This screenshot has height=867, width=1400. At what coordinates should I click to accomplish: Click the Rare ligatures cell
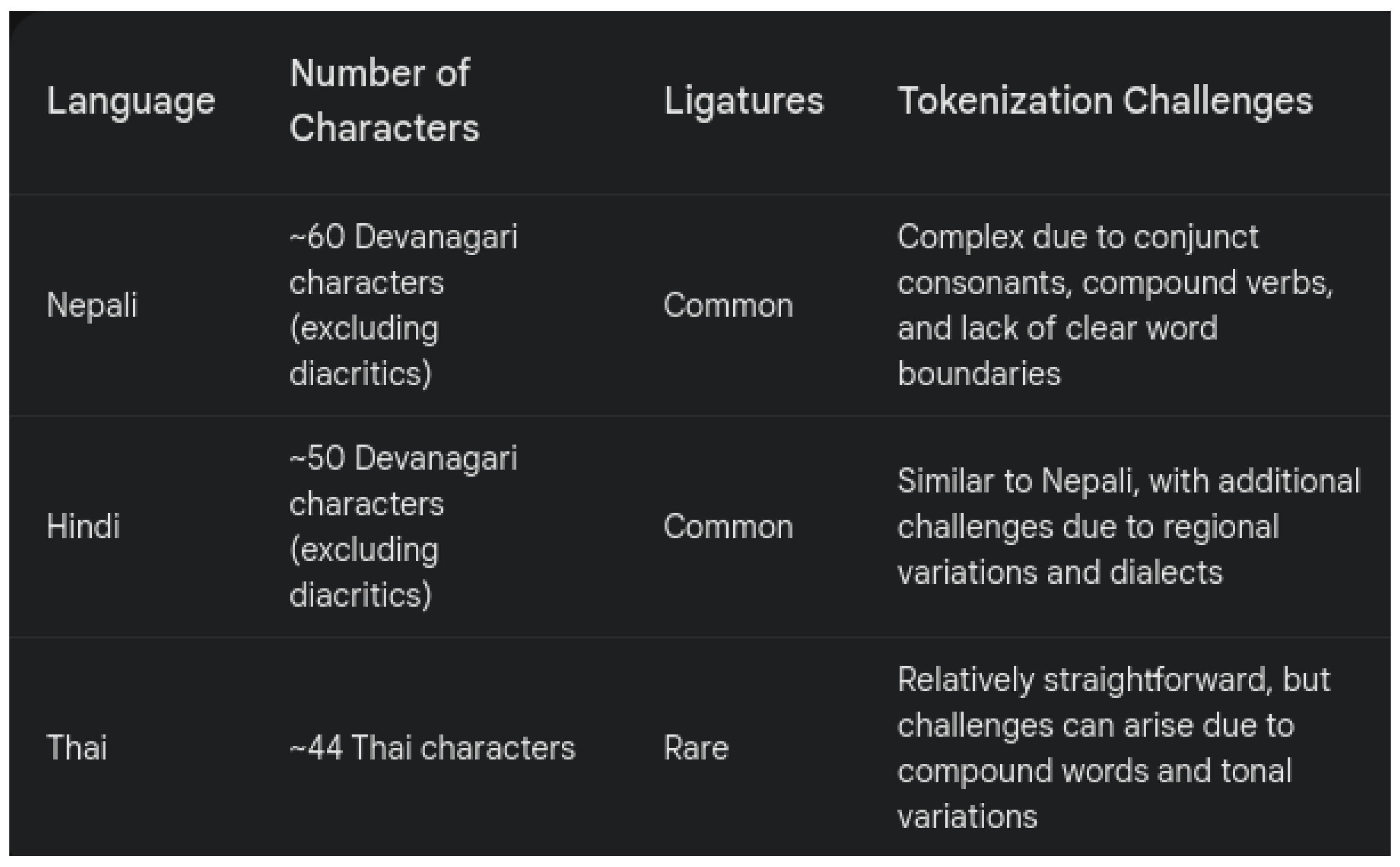696,748
